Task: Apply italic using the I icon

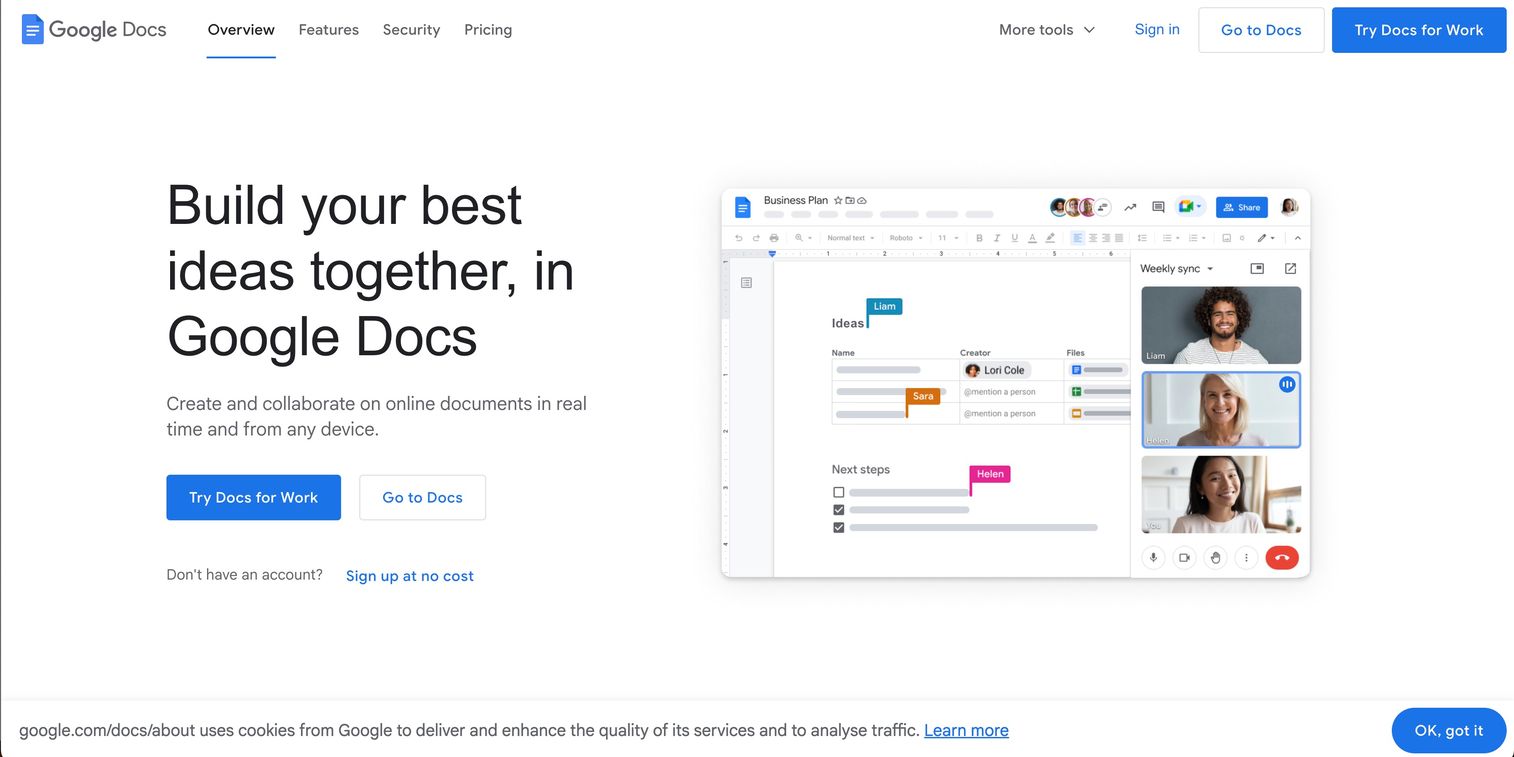Action: click(x=997, y=238)
